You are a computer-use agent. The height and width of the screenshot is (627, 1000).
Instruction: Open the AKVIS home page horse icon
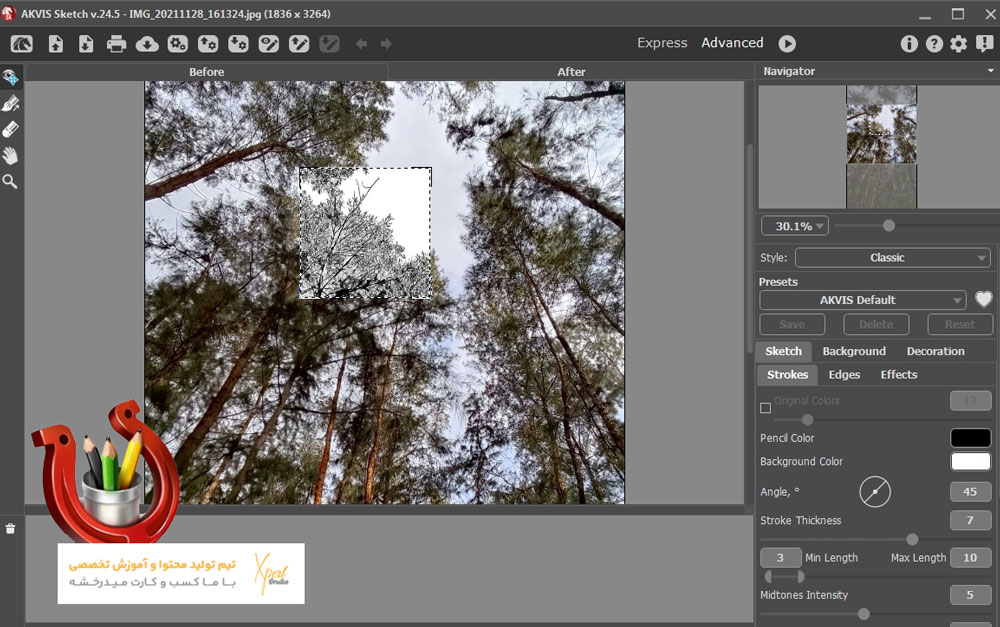pyautogui.click(x=22, y=43)
